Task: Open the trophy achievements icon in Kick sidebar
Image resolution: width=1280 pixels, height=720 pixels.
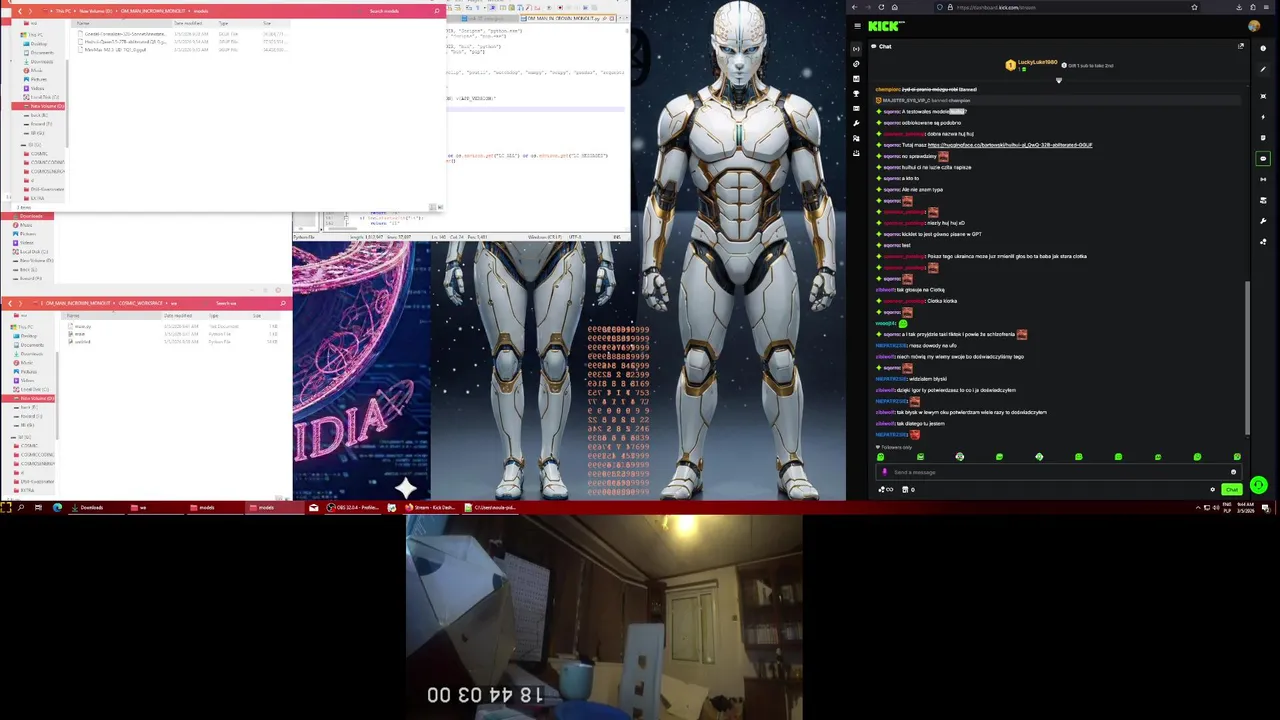Action: coord(856,93)
